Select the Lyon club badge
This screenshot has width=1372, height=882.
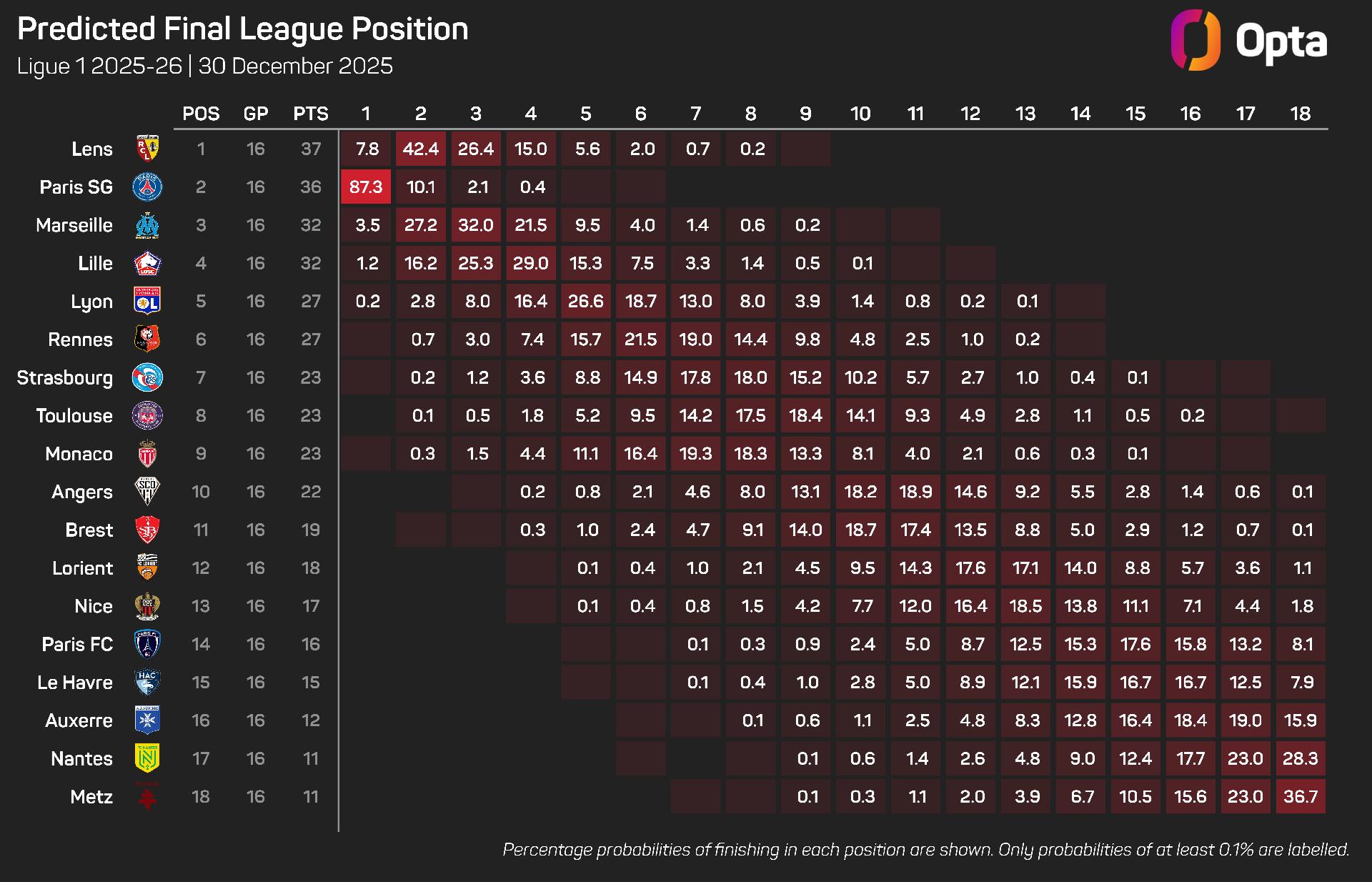[x=147, y=301]
